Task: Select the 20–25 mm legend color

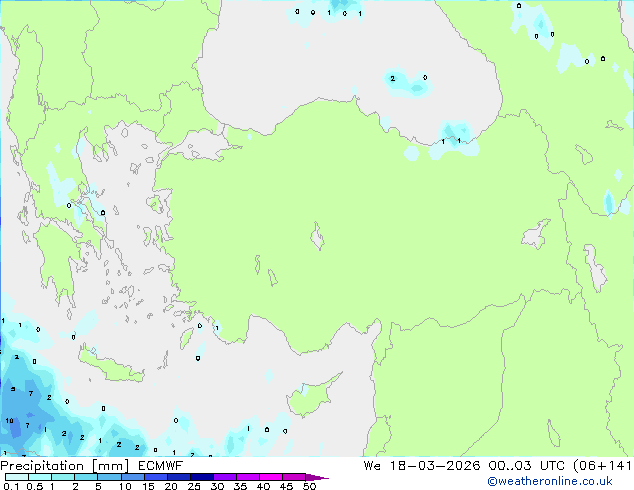Action: click(x=178, y=477)
